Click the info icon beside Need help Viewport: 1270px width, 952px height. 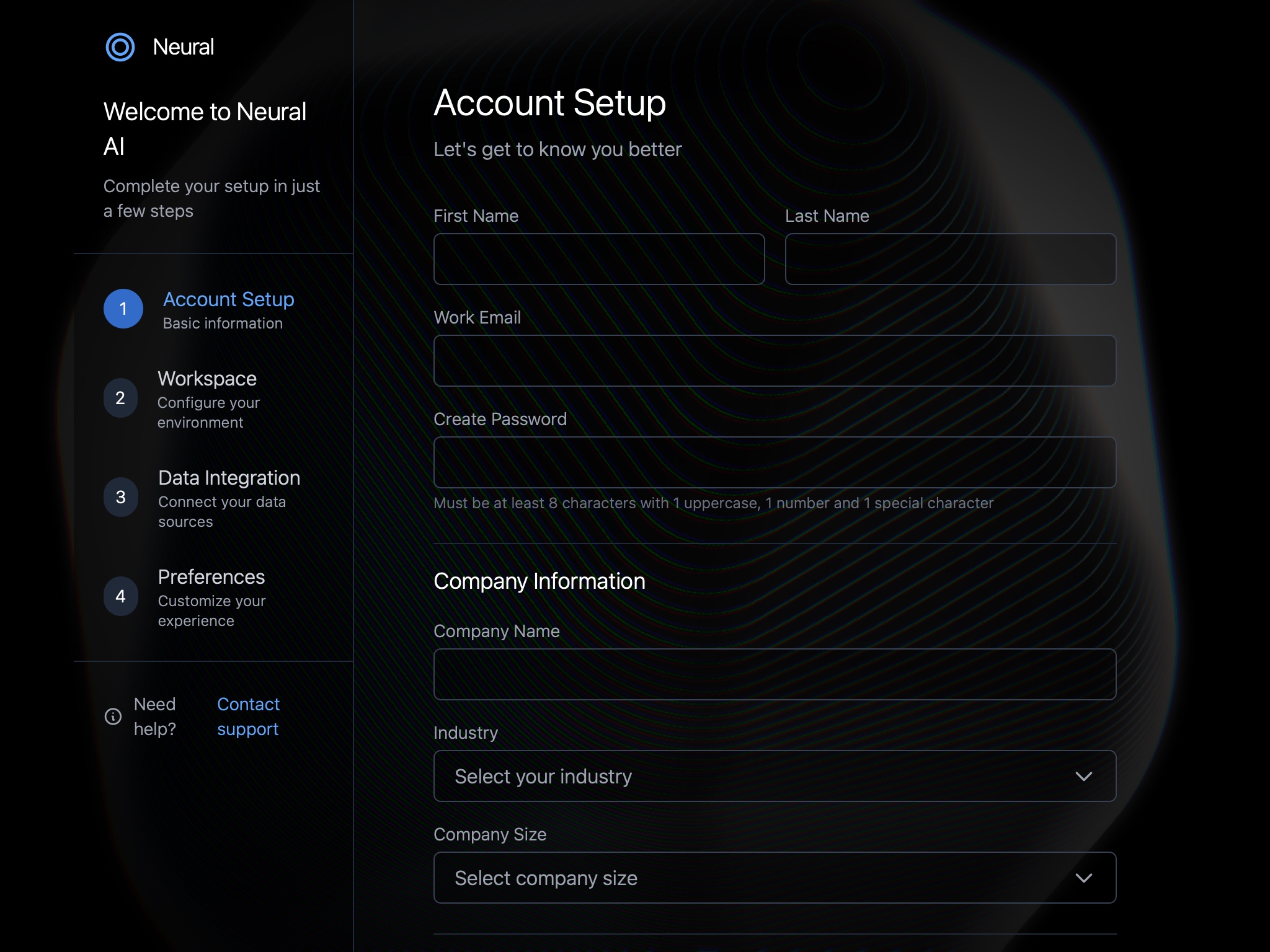112,716
